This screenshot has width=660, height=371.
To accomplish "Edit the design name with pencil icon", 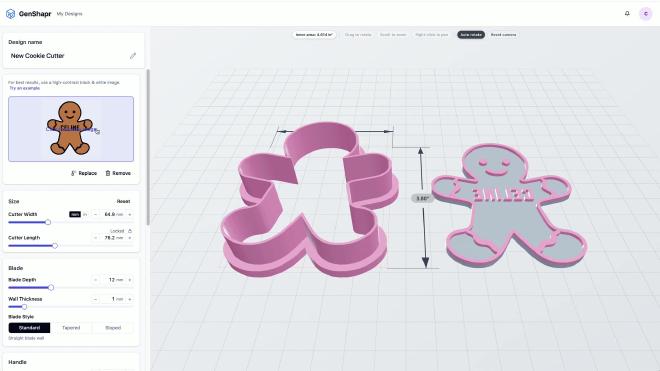I will pos(133,56).
